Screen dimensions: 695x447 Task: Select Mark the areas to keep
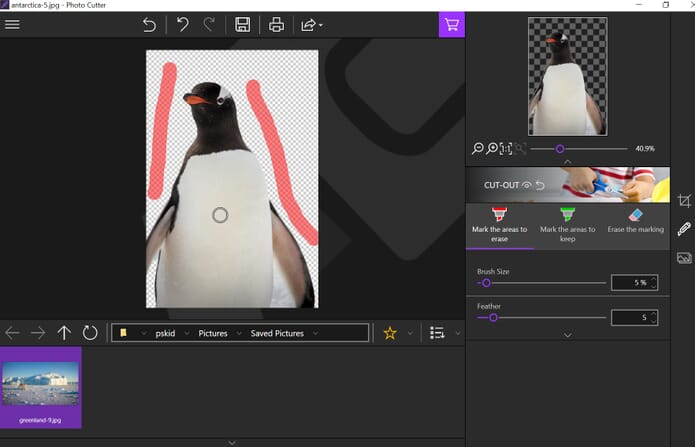[x=567, y=225]
